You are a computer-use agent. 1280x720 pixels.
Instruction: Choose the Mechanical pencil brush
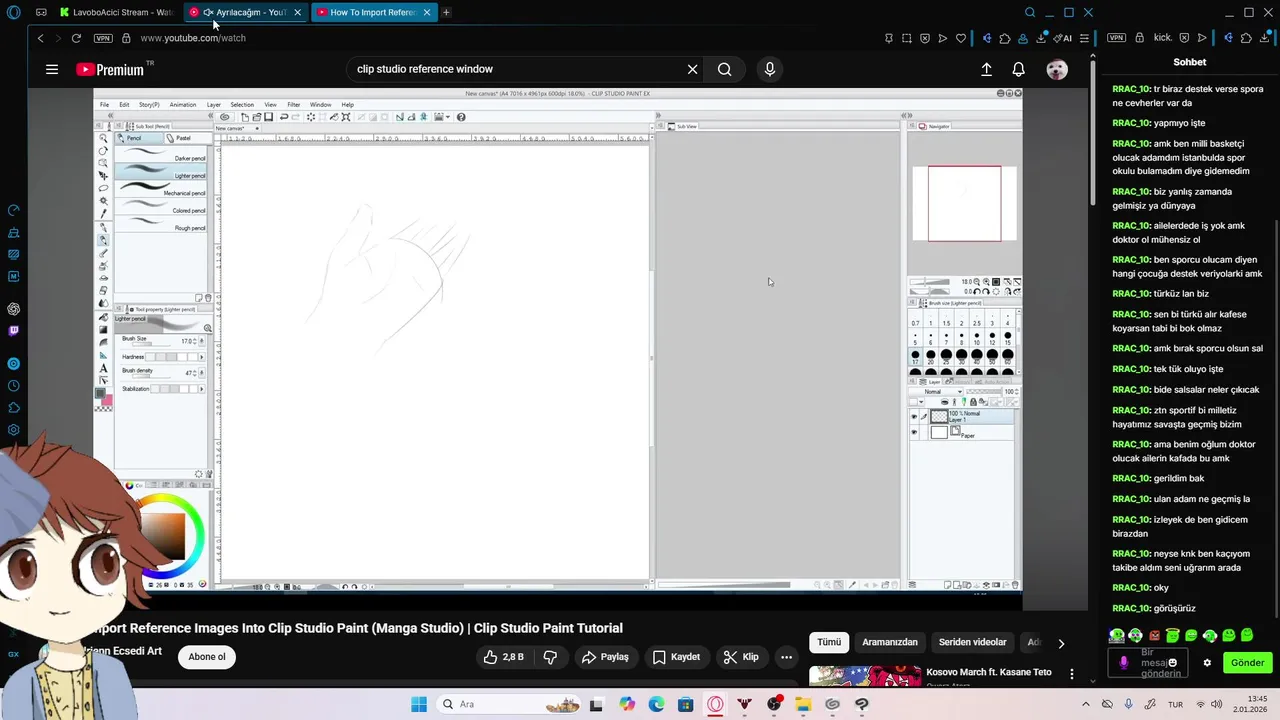click(161, 190)
